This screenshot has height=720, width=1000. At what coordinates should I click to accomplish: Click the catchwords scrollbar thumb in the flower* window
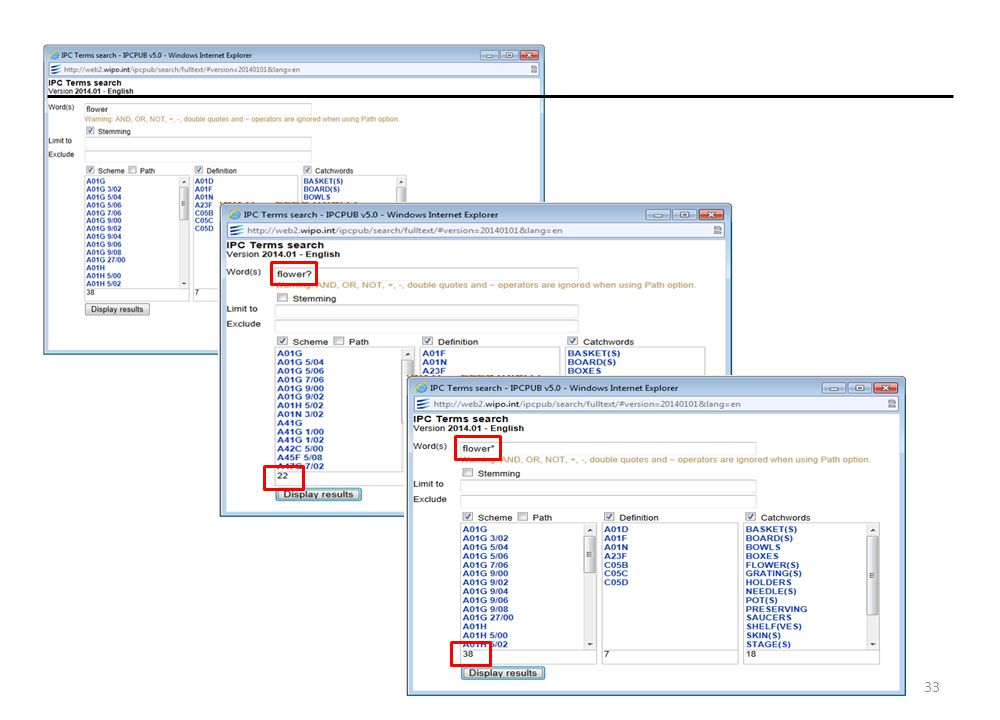[x=872, y=575]
